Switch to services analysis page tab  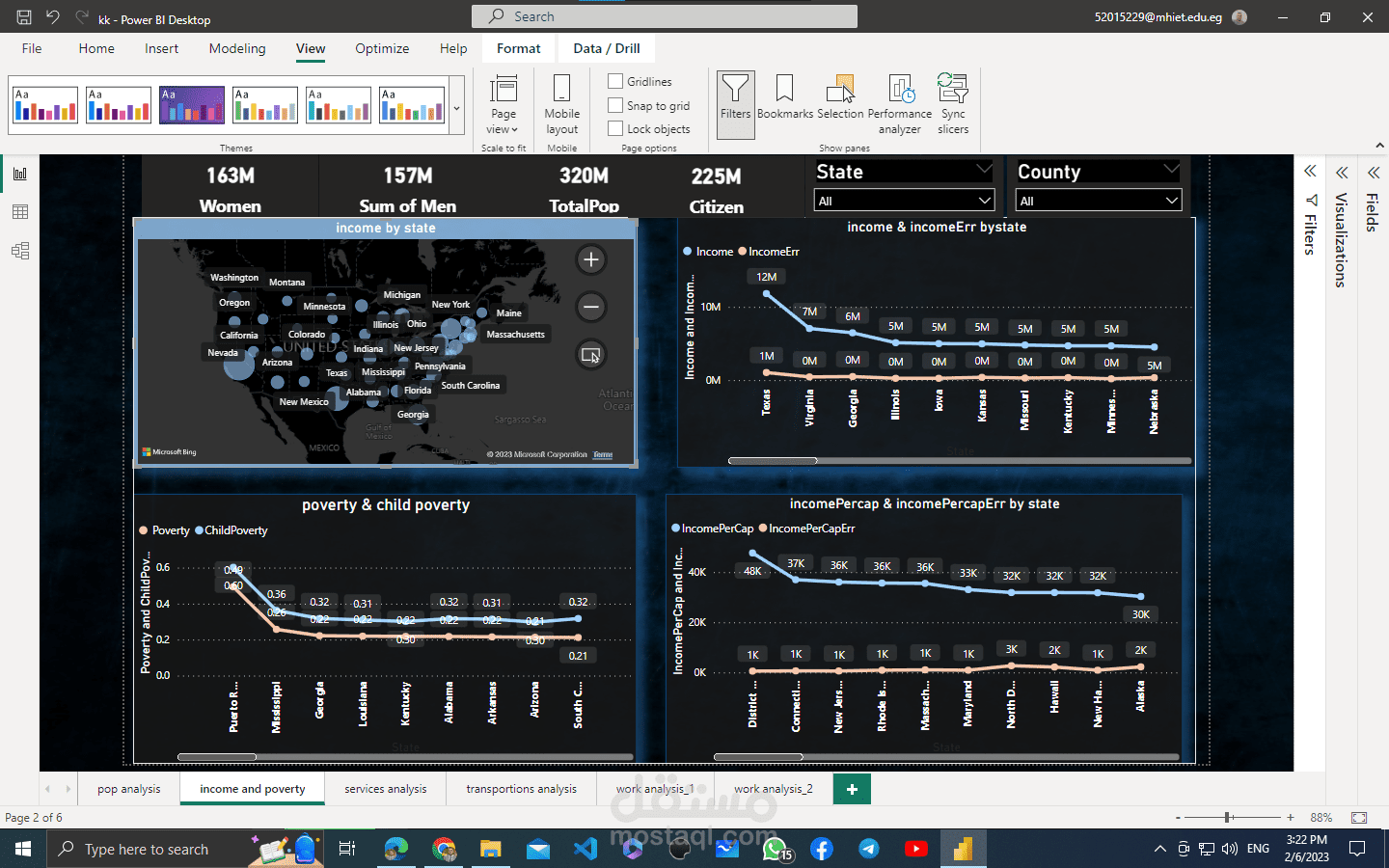tap(385, 789)
